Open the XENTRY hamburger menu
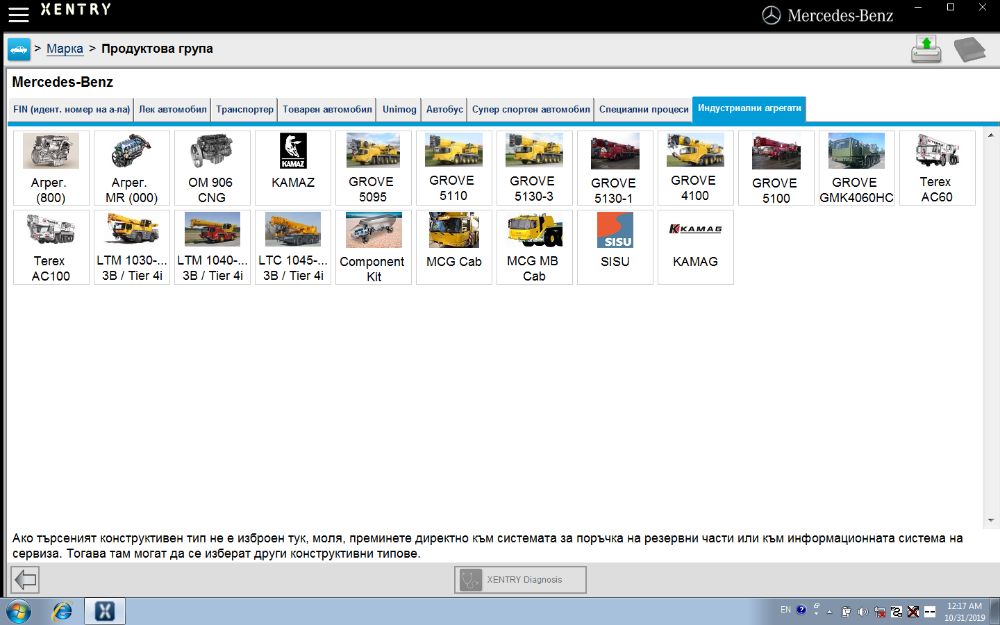This screenshot has width=1000, height=625. pos(18,14)
